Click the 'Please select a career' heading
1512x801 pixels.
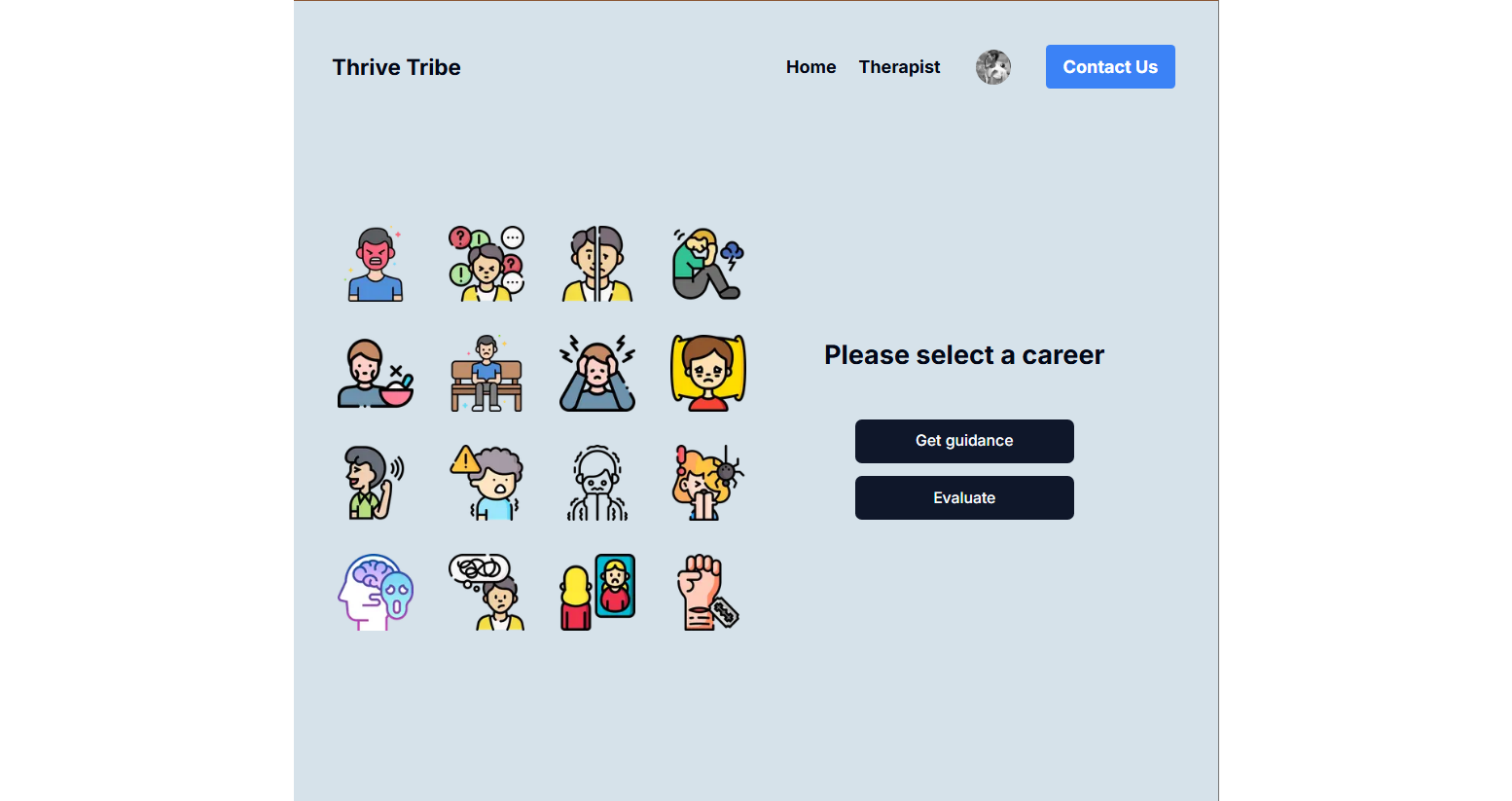(964, 355)
